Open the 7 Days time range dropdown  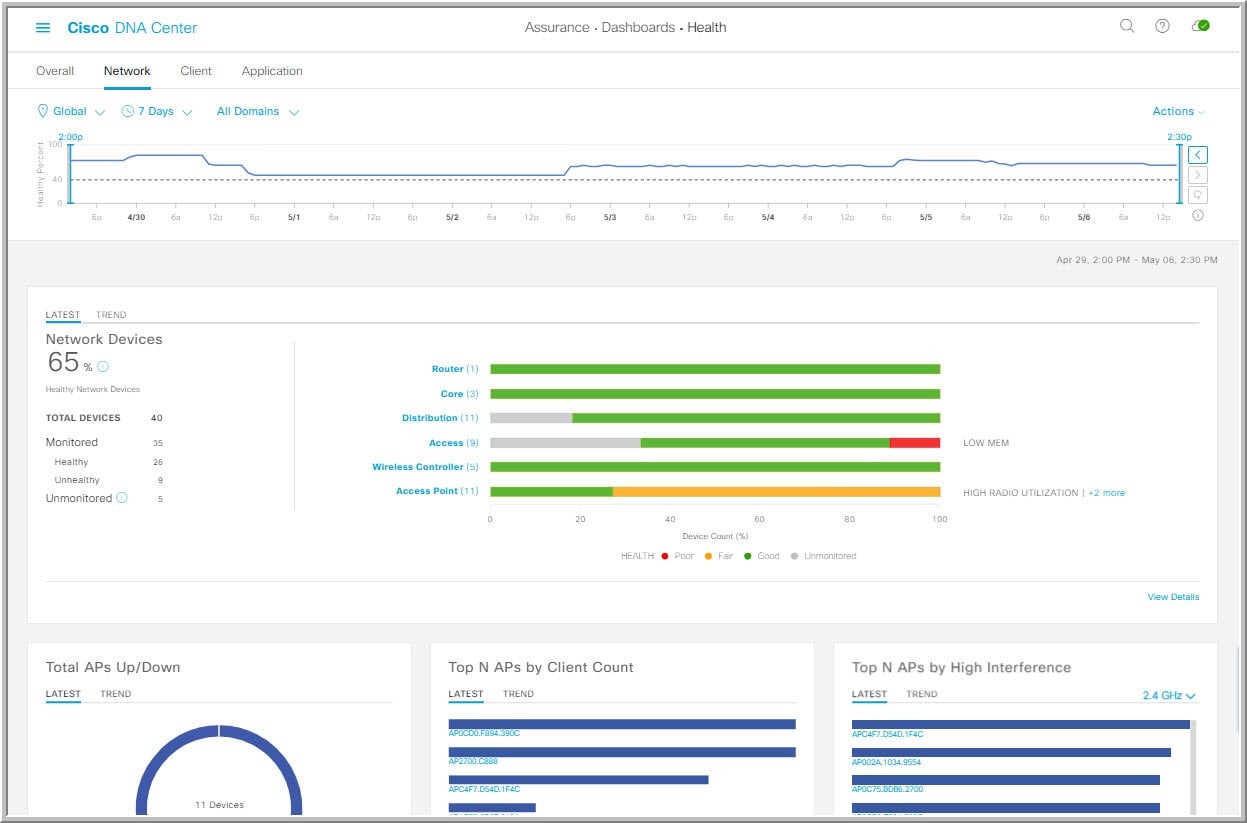pyautogui.click(x=157, y=112)
